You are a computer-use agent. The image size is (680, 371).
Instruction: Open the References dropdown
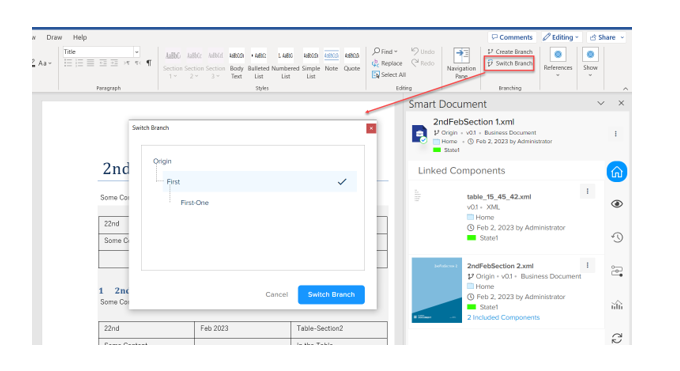(558, 62)
